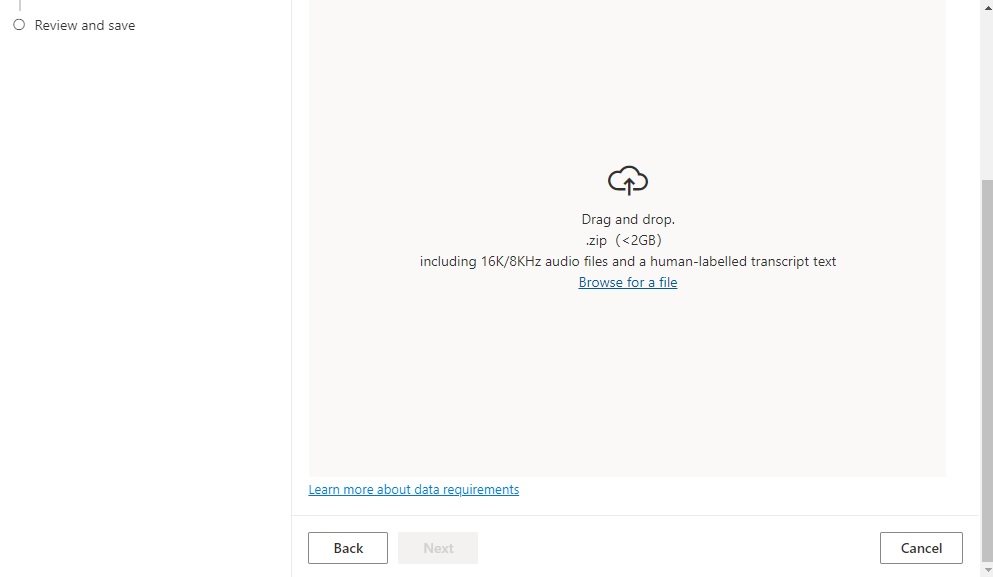Click grey drop zone below Browse link
The height and width of the screenshot is (577, 993).
click(x=628, y=390)
